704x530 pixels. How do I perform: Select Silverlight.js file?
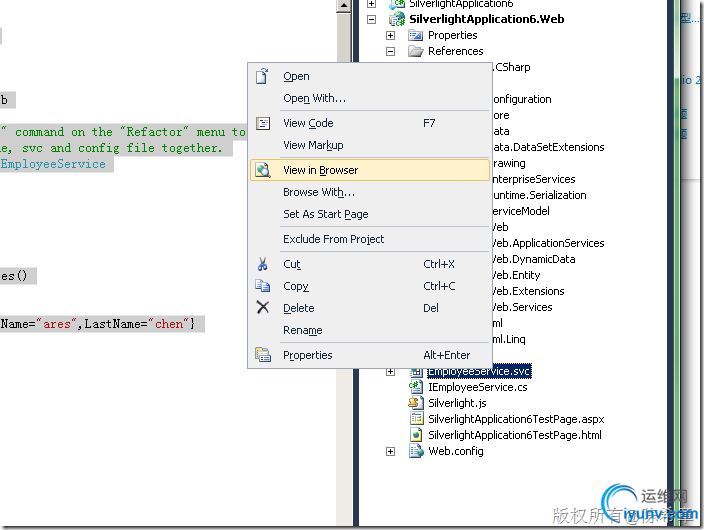(x=457, y=403)
